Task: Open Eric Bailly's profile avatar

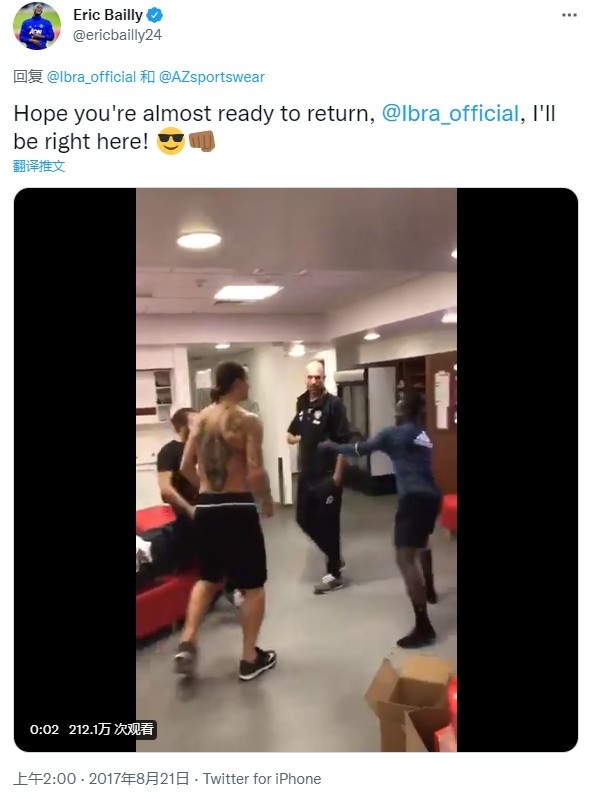Action: coord(37,25)
